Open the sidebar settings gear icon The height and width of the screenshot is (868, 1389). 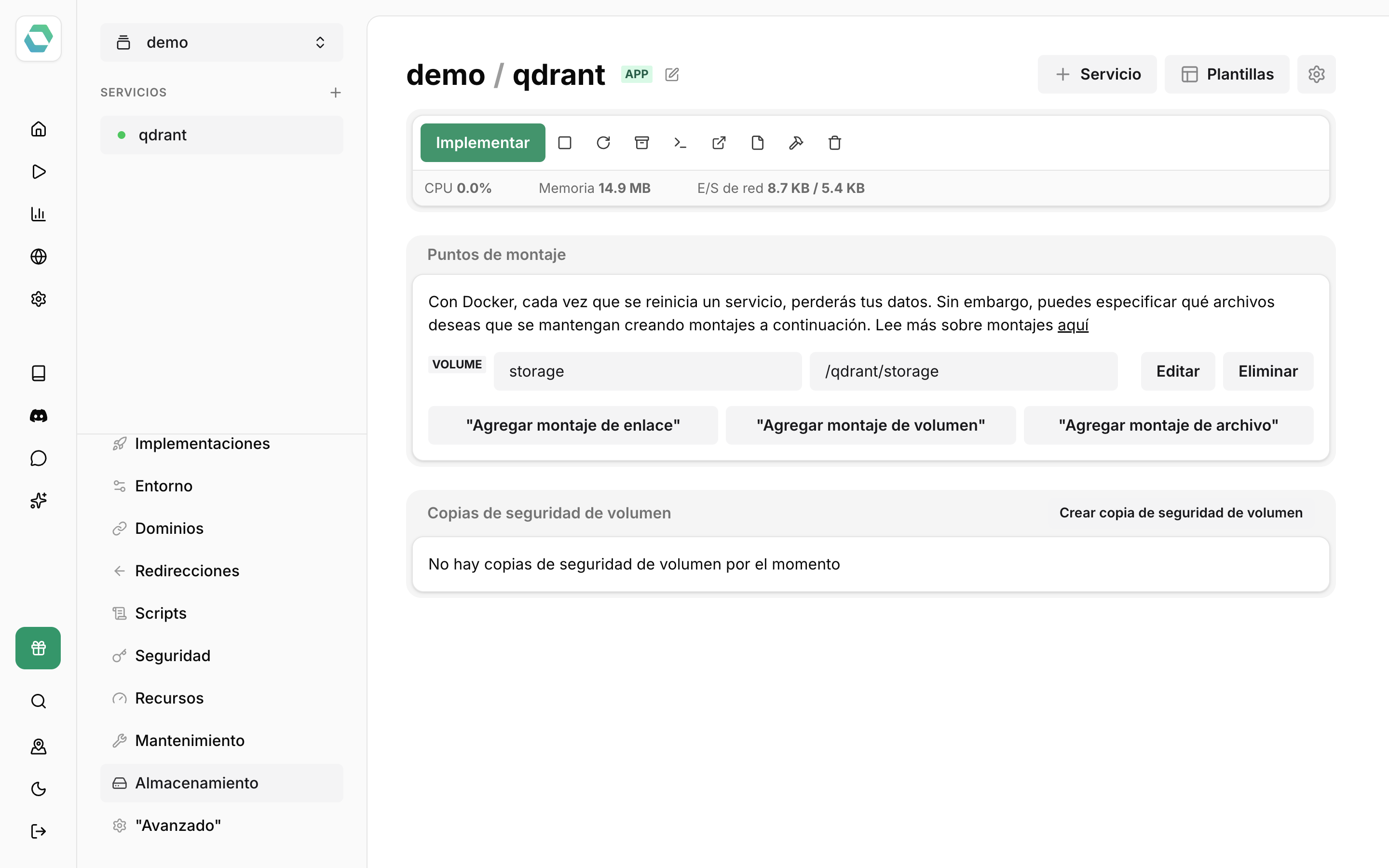pyautogui.click(x=39, y=299)
